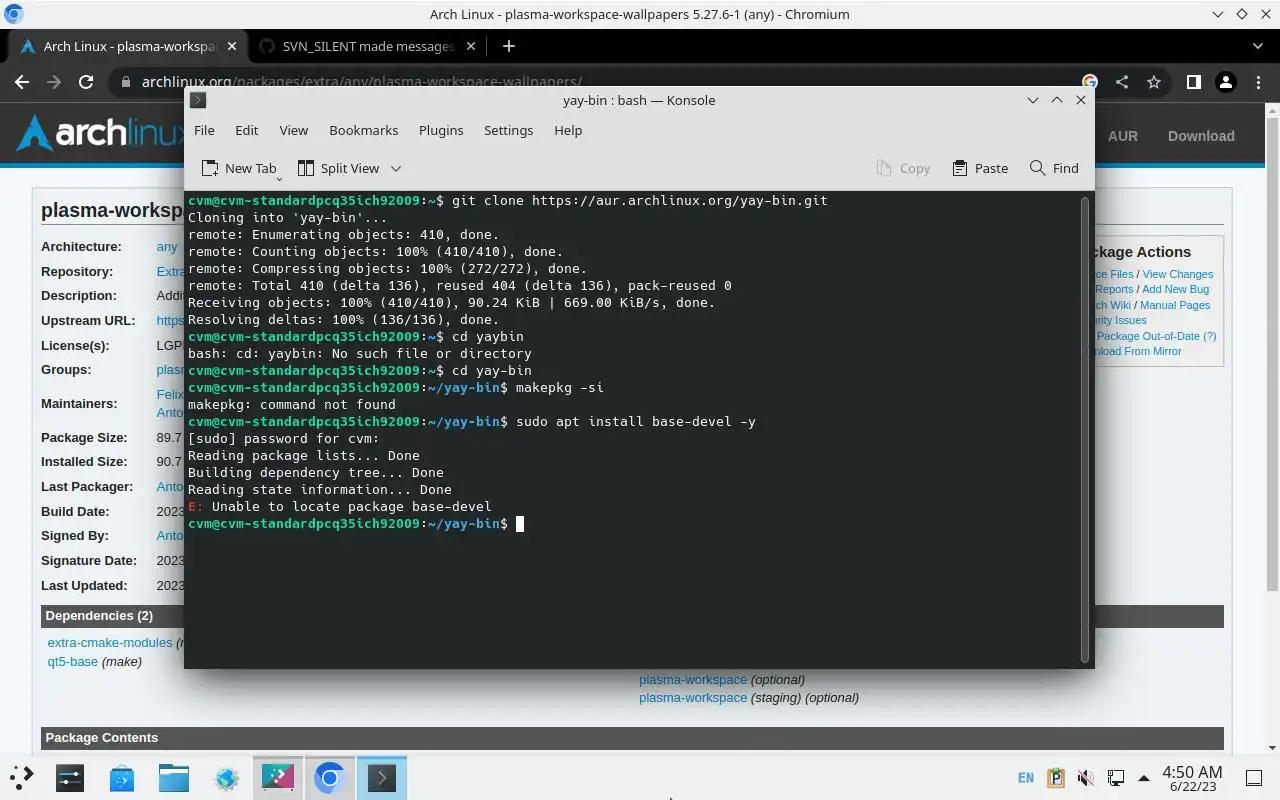Click the terminal prompt input area
Image resolution: width=1280 pixels, height=800 pixels.
tap(520, 523)
